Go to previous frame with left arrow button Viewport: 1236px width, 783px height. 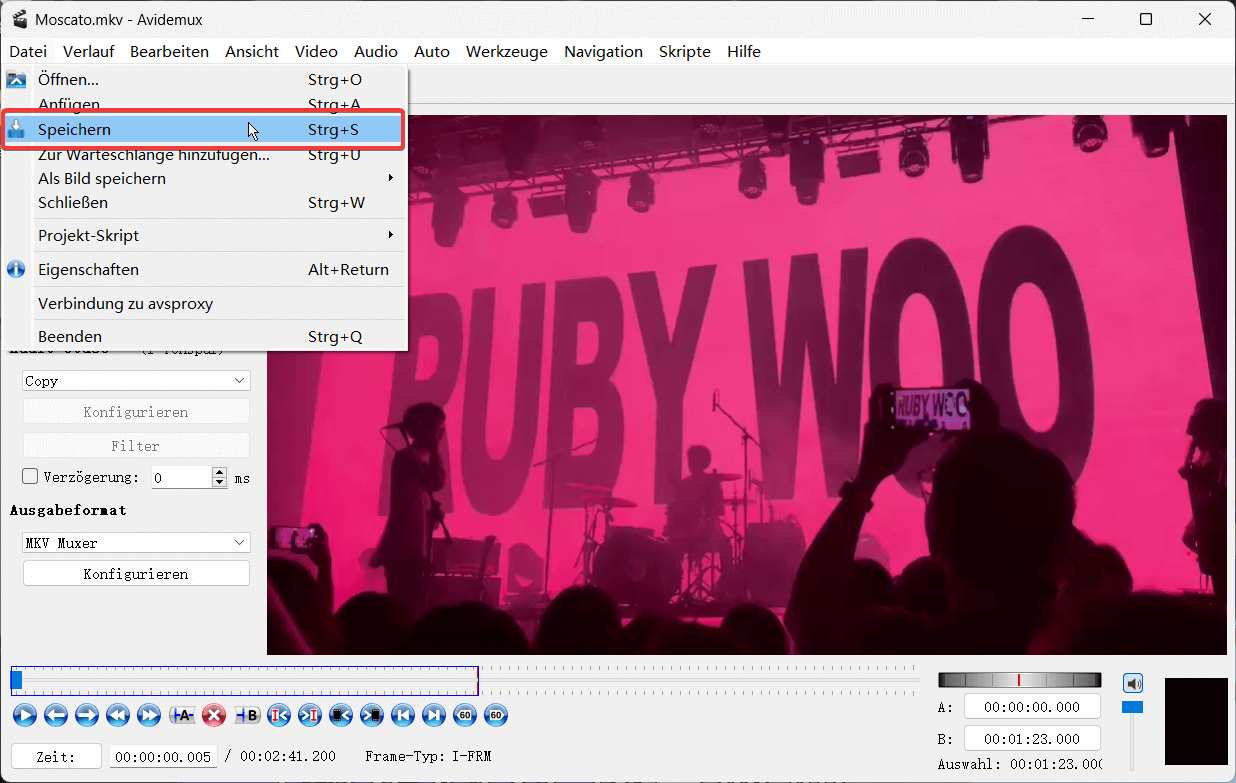pyautogui.click(x=56, y=715)
